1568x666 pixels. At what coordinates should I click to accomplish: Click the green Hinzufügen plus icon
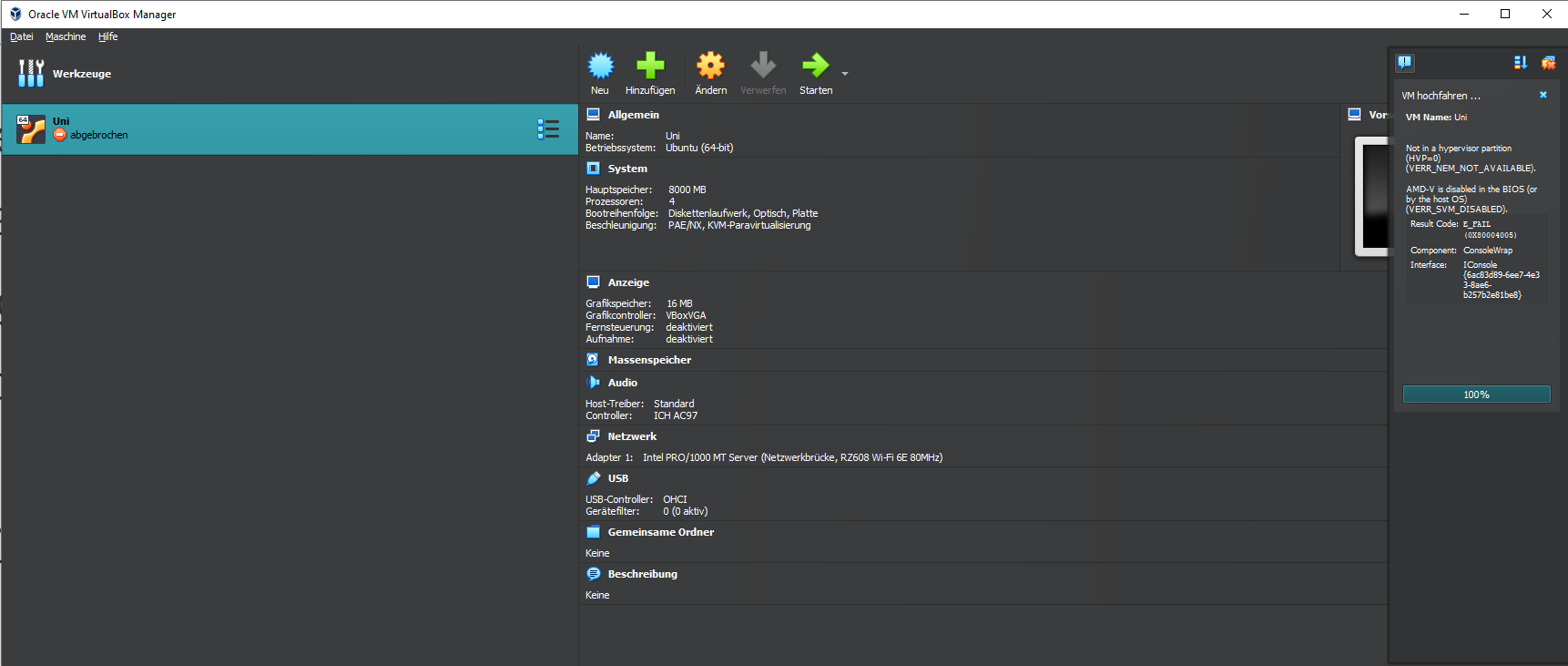[650, 66]
